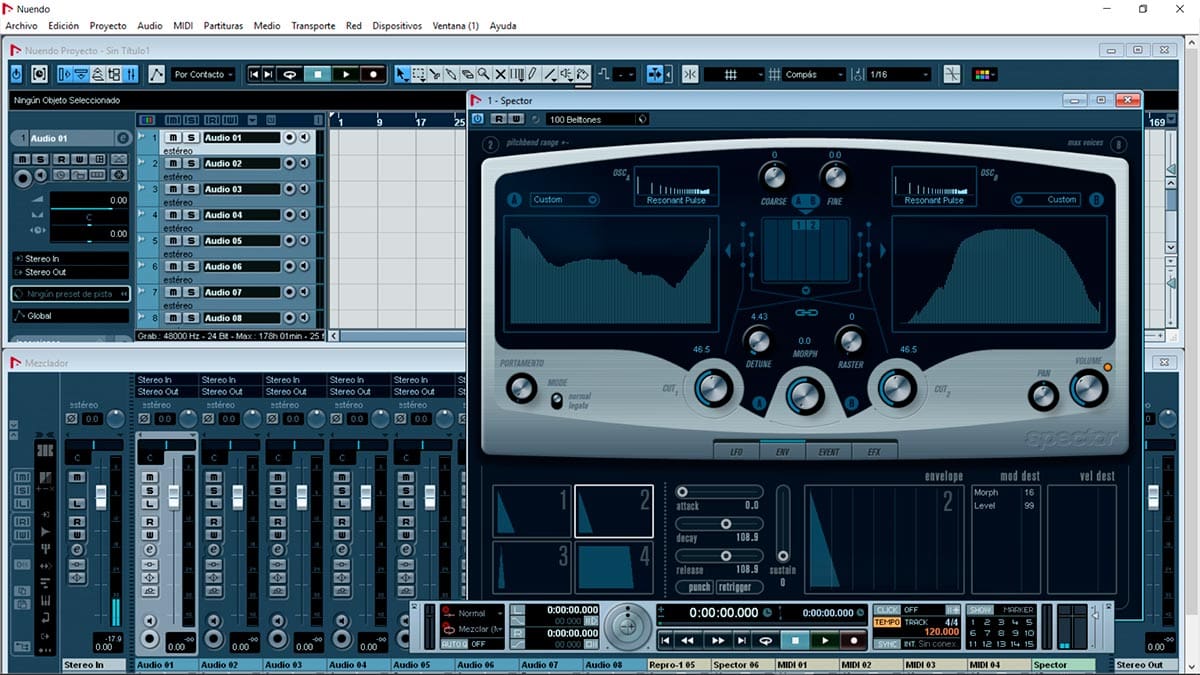This screenshot has width=1200, height=675.
Task: Select the Range Selection tool
Action: click(419, 74)
